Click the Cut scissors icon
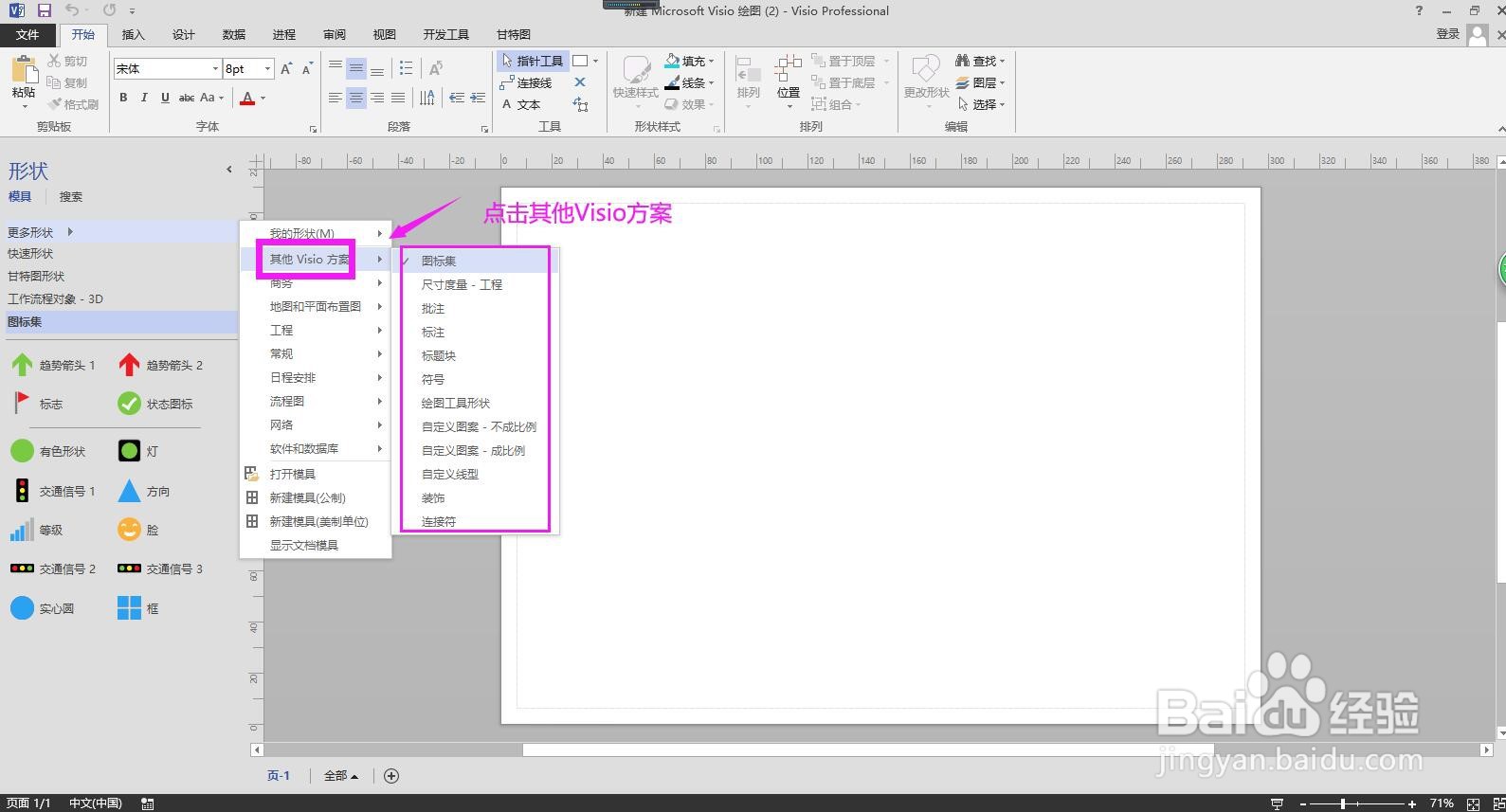 click(55, 61)
